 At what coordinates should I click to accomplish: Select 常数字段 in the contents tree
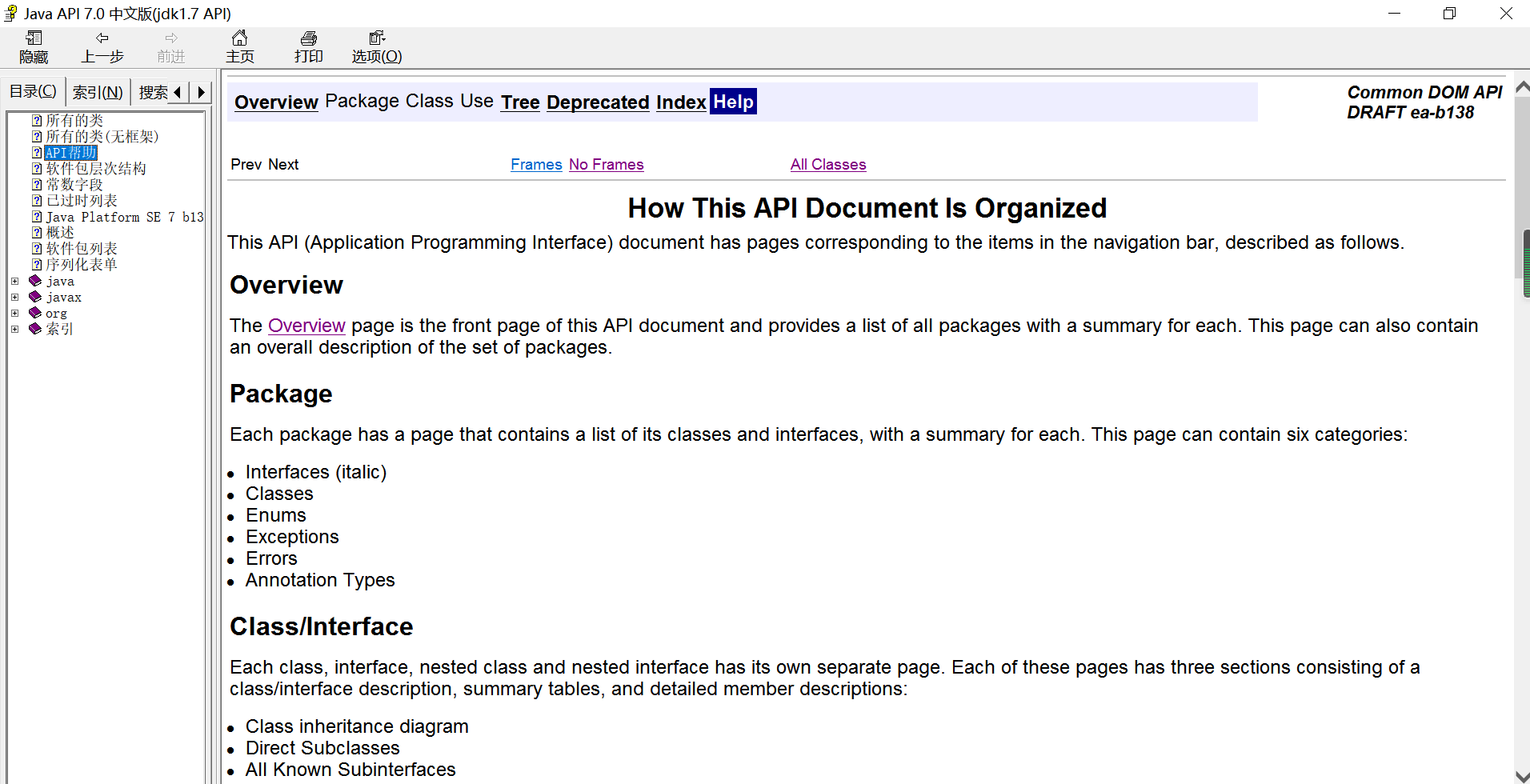point(74,184)
